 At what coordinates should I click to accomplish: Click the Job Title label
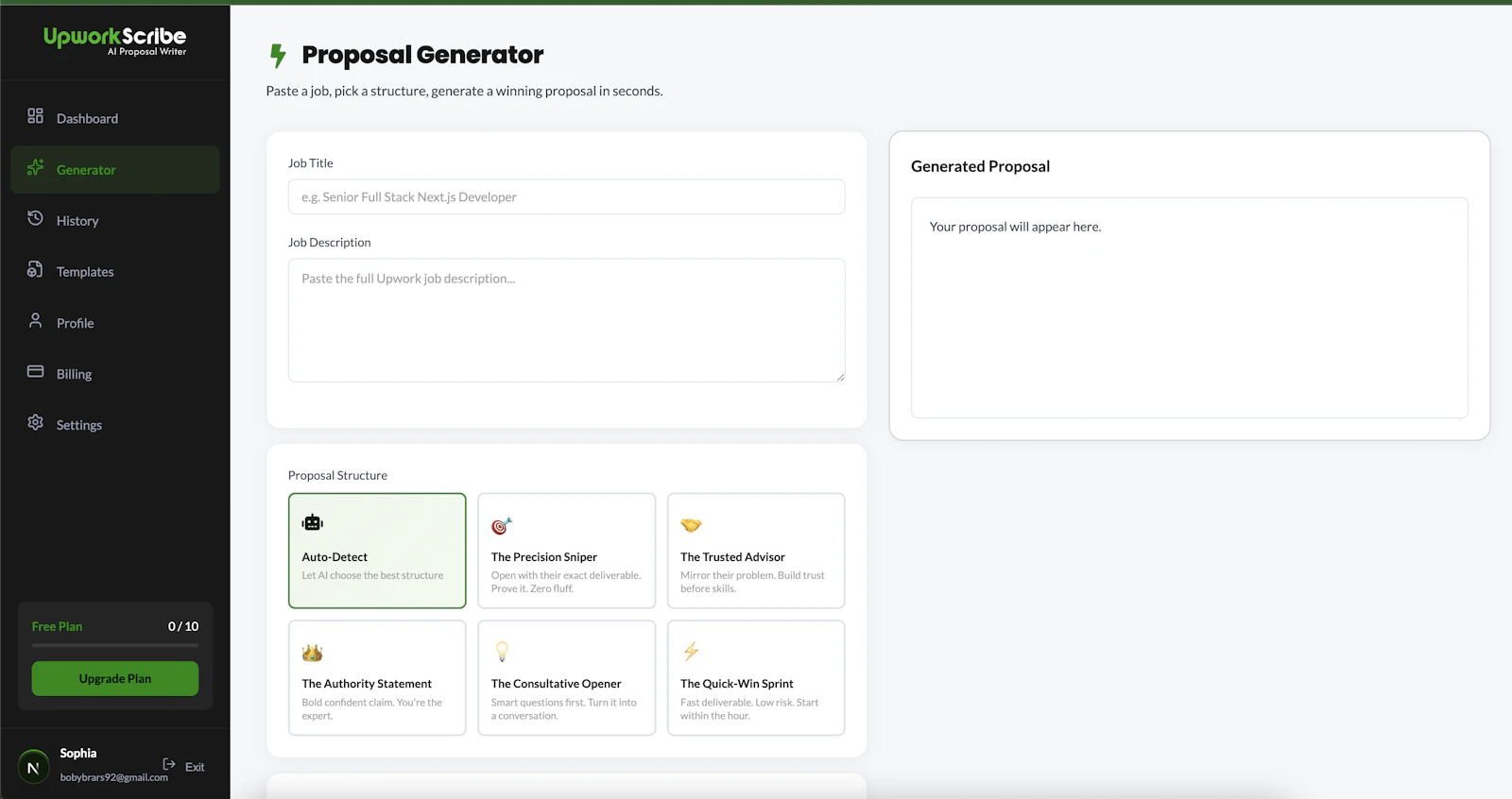pyautogui.click(x=310, y=163)
